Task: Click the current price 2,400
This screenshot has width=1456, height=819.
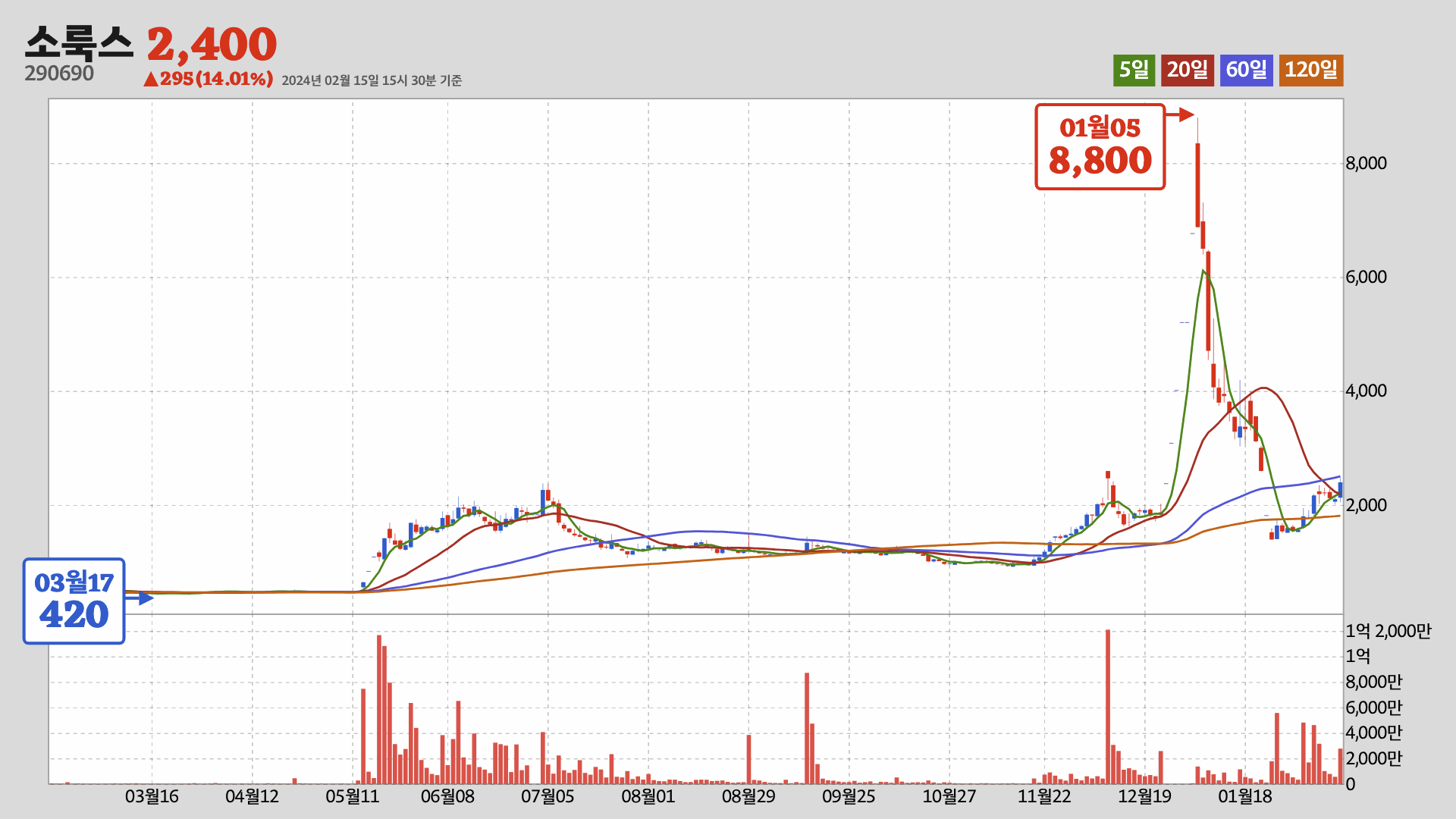Action: pyautogui.click(x=212, y=45)
